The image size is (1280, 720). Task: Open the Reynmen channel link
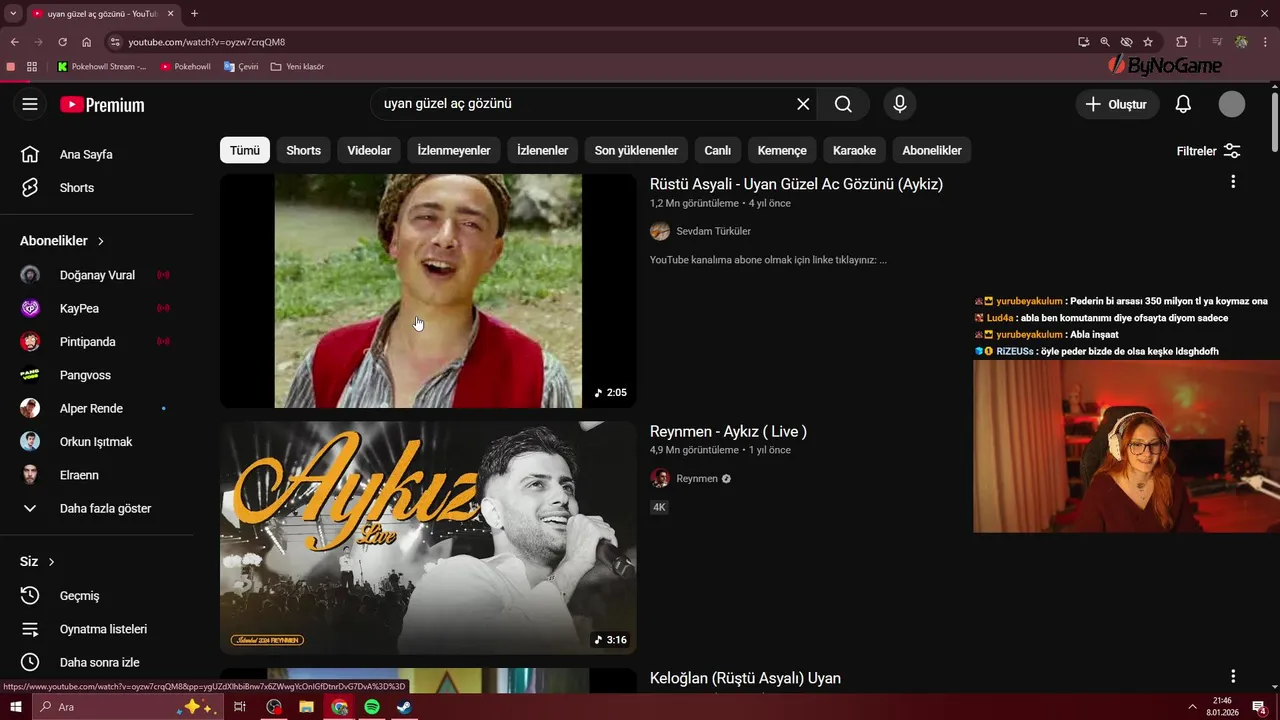[x=697, y=478]
